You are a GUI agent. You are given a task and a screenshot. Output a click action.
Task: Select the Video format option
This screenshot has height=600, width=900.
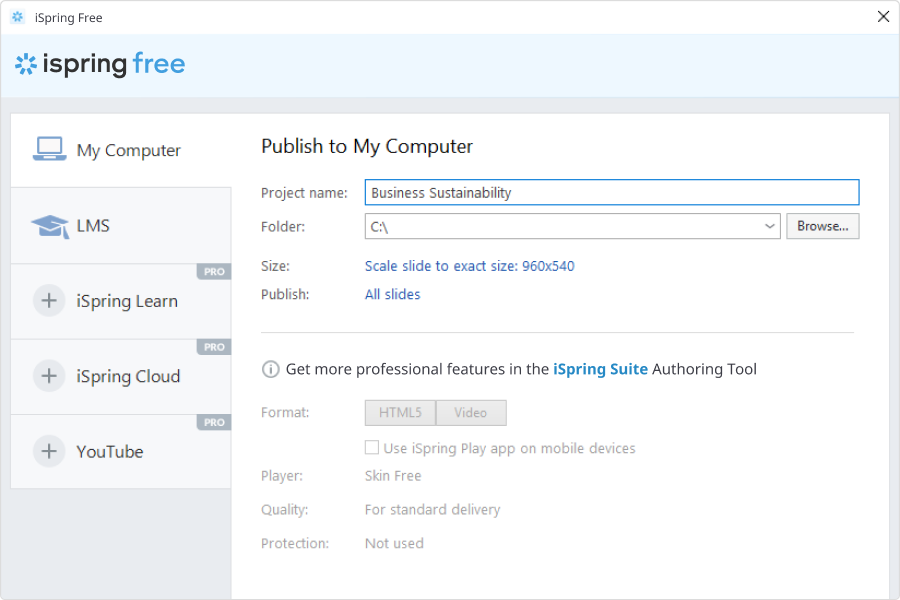click(471, 412)
